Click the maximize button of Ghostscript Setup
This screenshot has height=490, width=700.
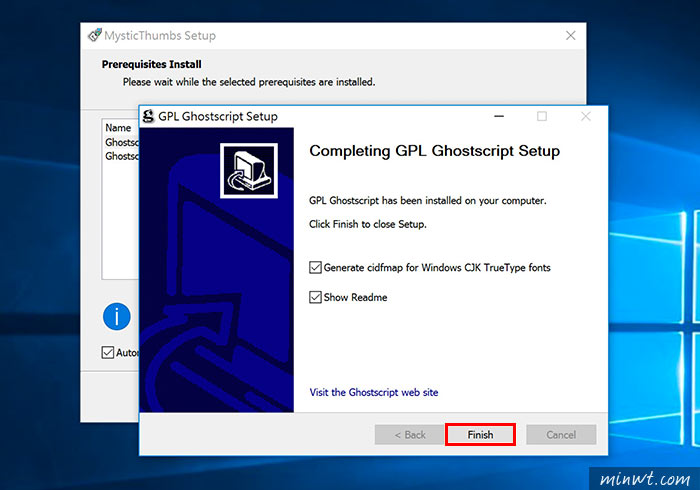(x=542, y=116)
